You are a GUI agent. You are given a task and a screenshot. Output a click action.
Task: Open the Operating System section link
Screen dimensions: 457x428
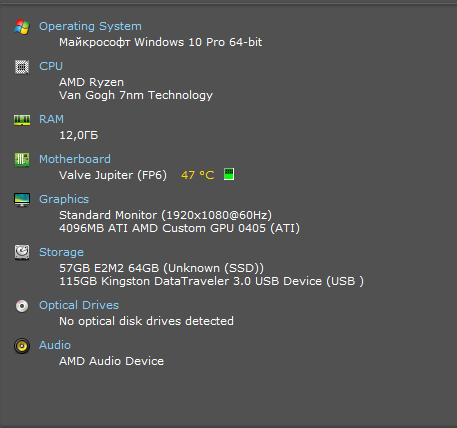pos(90,26)
